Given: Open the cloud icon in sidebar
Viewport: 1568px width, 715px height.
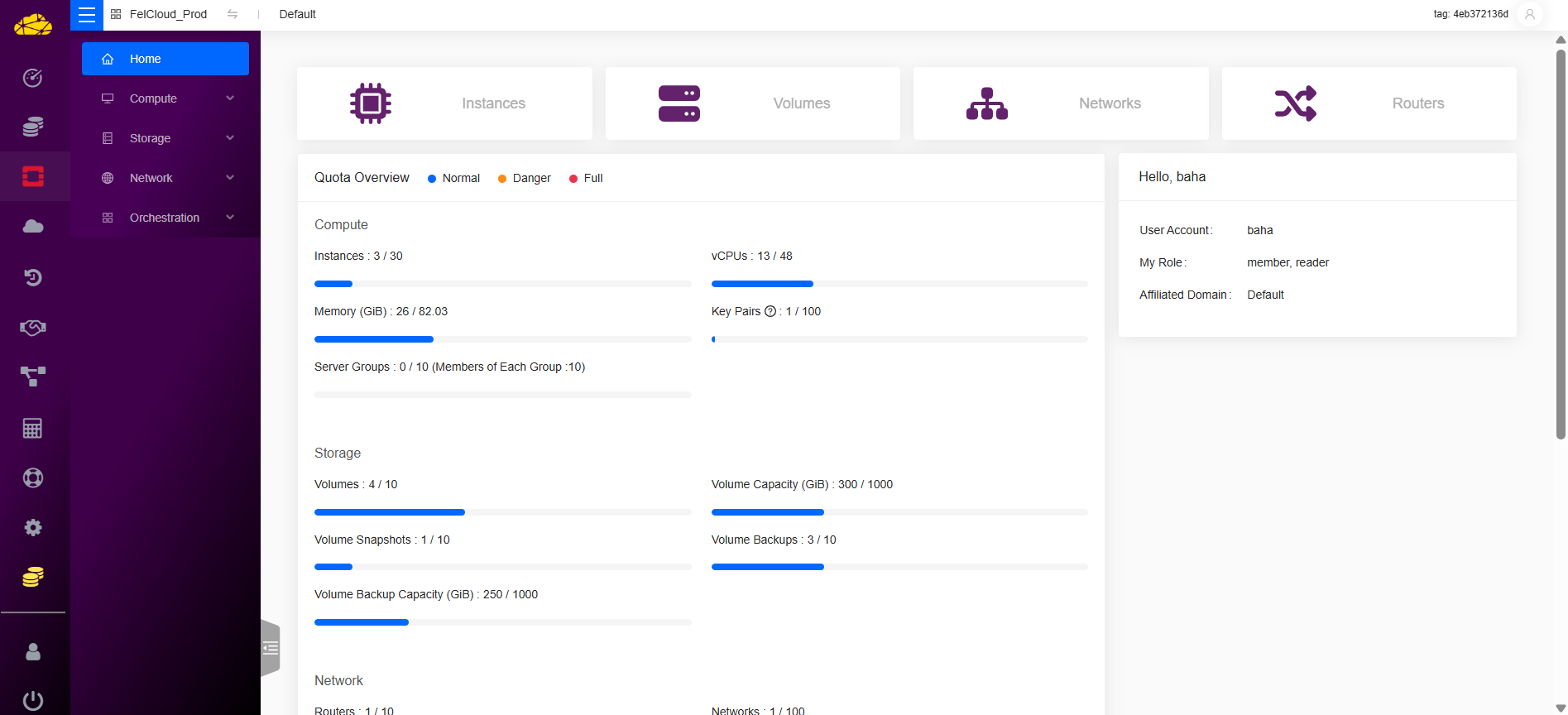Looking at the screenshot, I should pyautogui.click(x=33, y=227).
